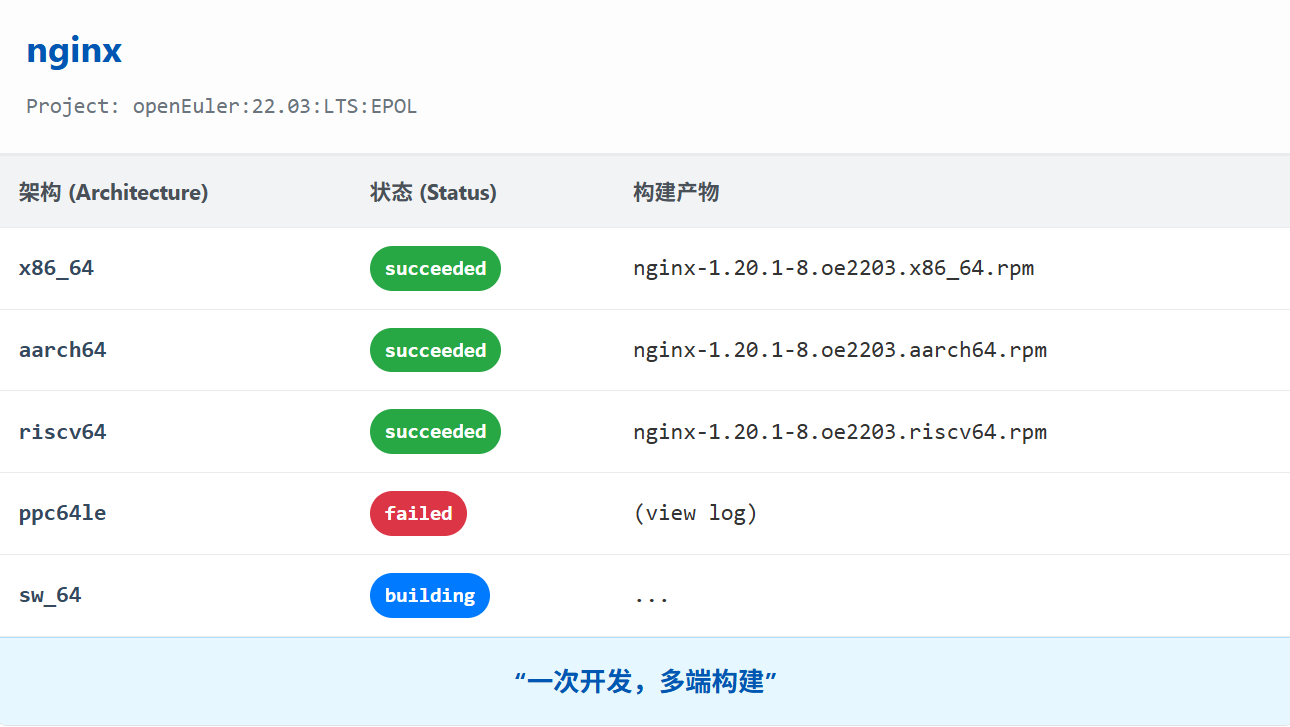Click the 状态 (Status) column header

coord(433,192)
